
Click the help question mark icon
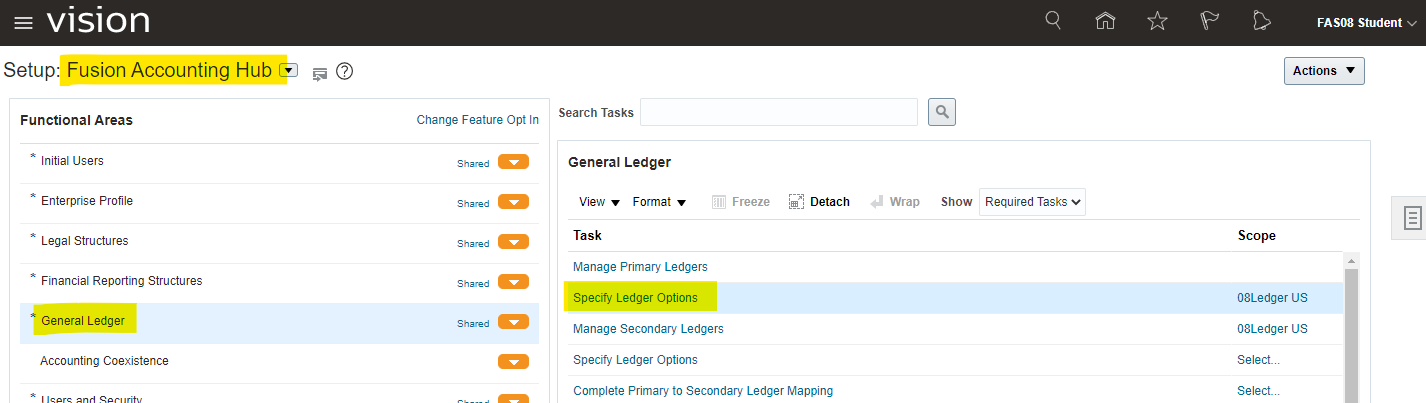345,72
